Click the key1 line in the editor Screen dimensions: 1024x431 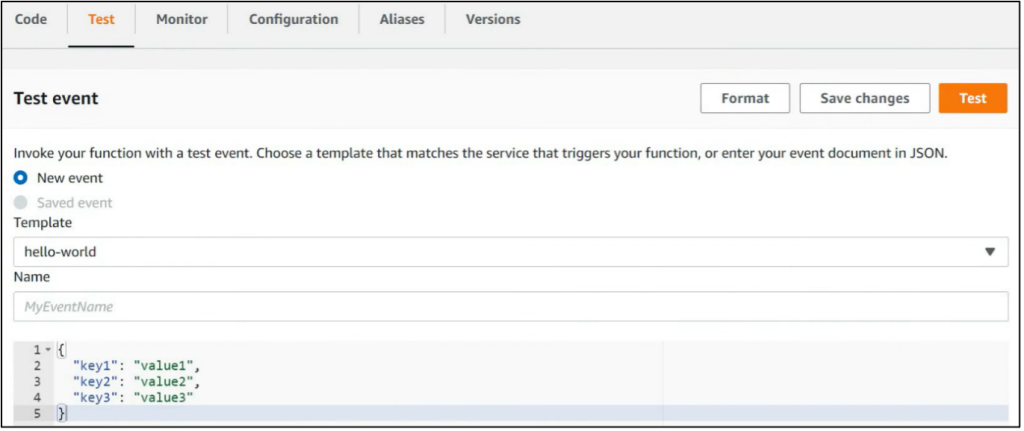[136, 366]
